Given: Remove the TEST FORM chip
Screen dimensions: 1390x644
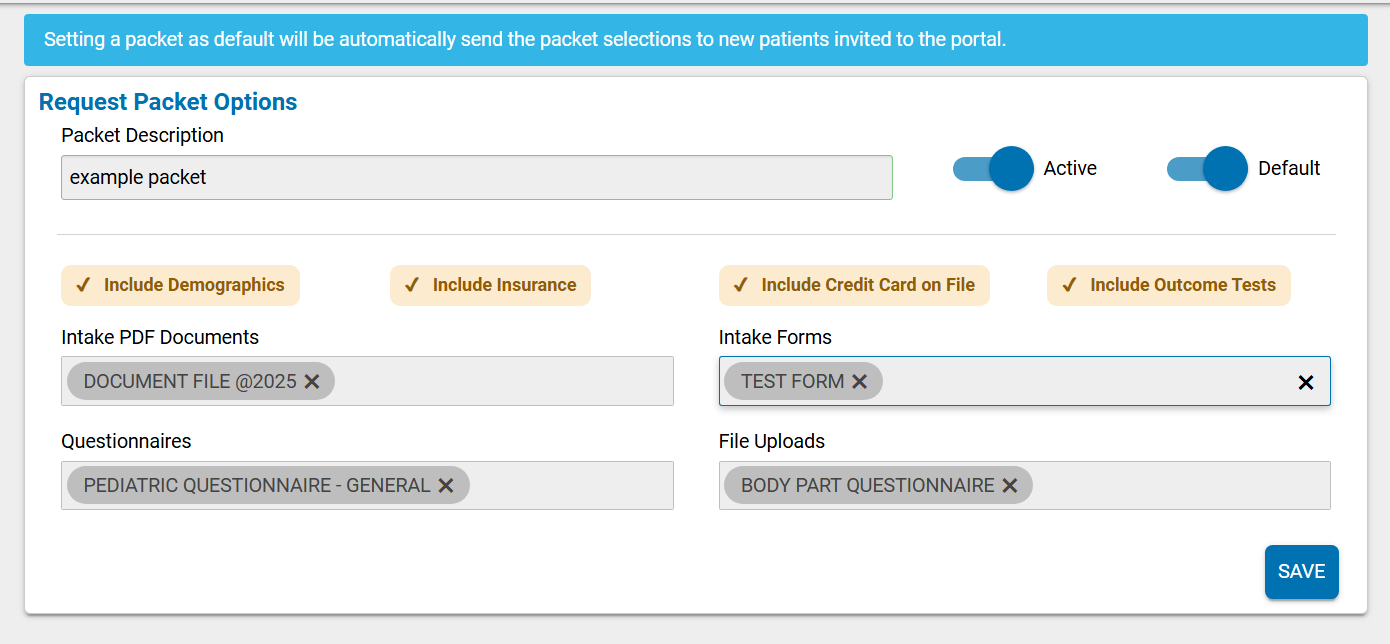Looking at the screenshot, I should pos(859,382).
